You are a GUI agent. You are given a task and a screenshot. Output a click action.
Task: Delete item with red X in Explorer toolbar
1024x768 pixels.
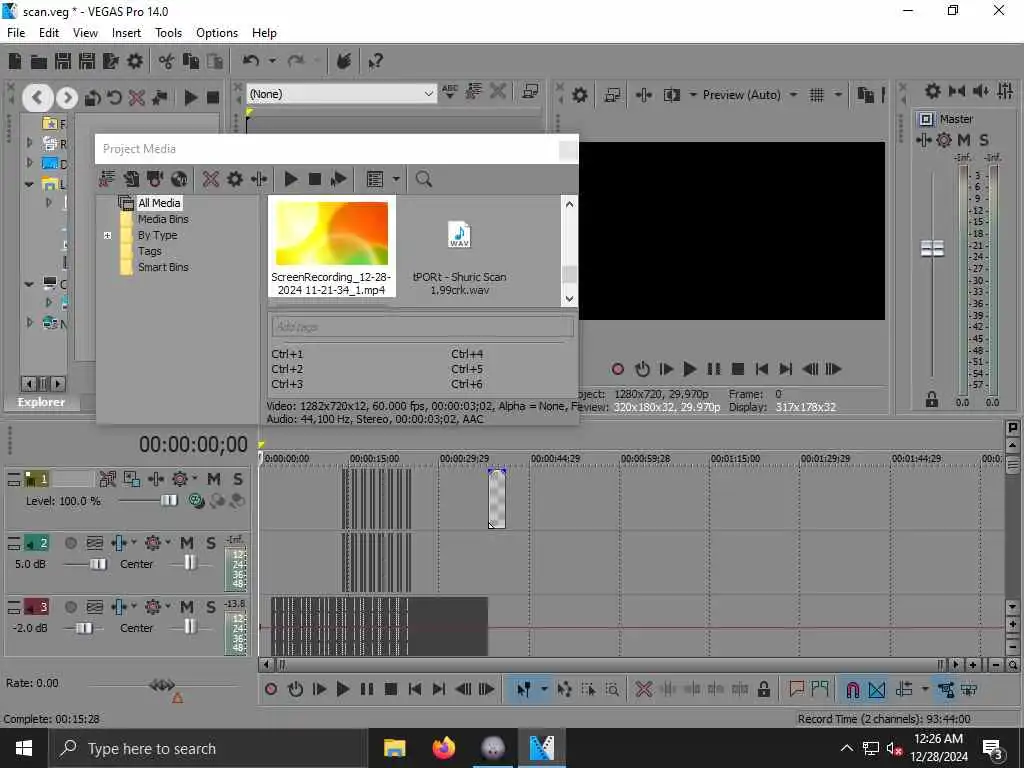click(x=136, y=98)
